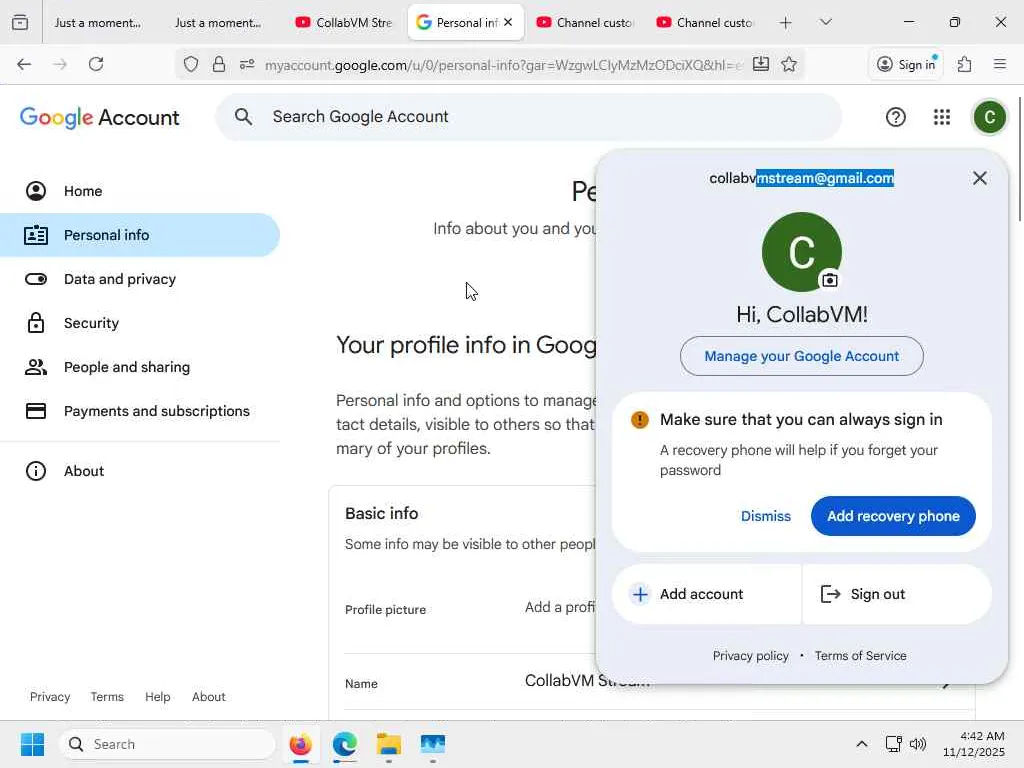Click the install/download icon in address bar
1024x768 pixels.
point(761,64)
